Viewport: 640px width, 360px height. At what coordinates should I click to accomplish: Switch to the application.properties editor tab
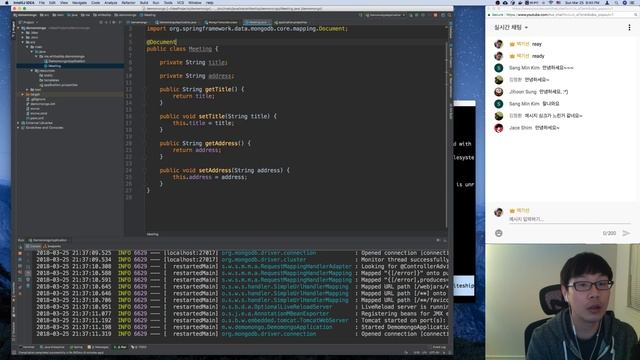tap(292, 22)
